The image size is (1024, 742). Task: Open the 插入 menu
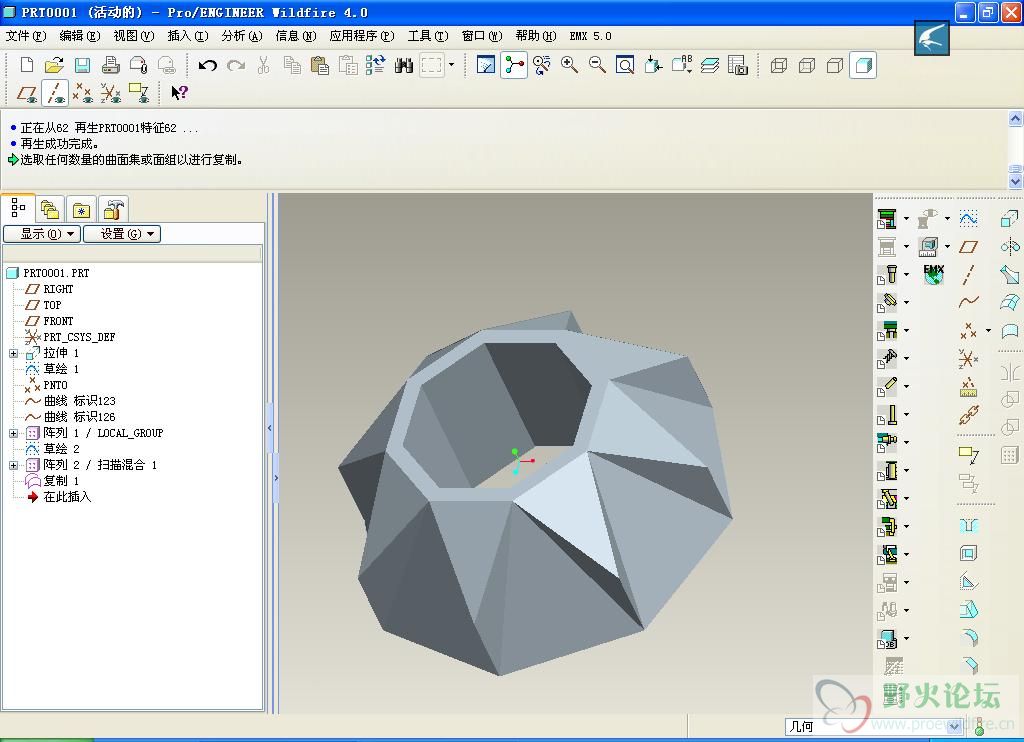tap(188, 36)
